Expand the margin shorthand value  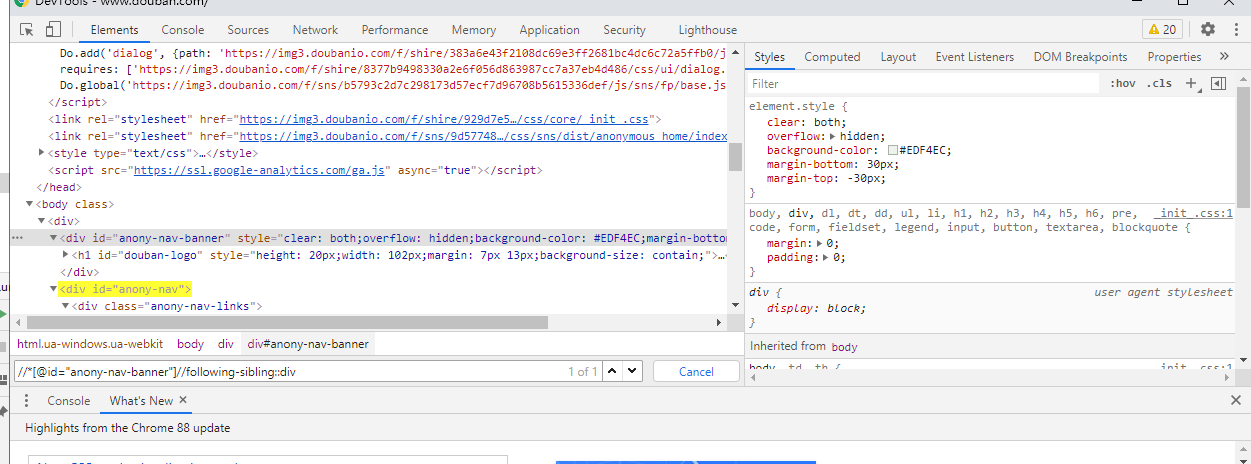pyautogui.click(x=819, y=243)
